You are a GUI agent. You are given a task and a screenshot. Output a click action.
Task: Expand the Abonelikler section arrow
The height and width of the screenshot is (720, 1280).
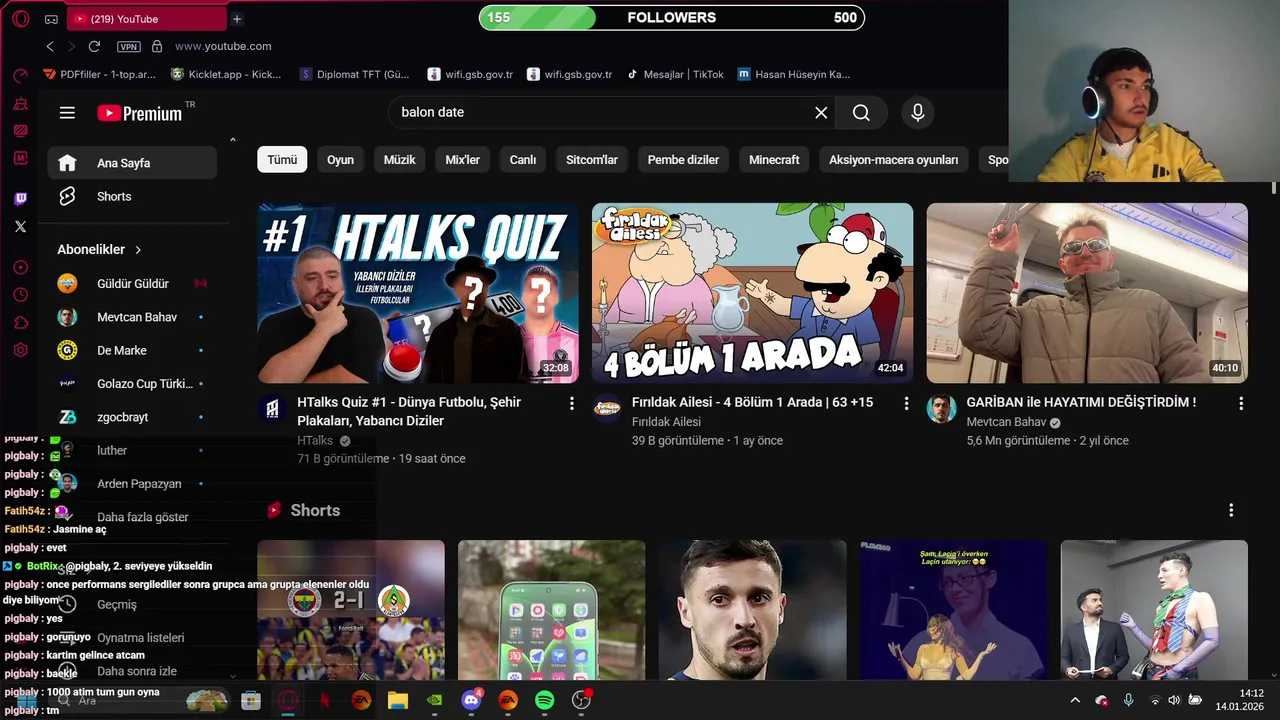(x=138, y=250)
